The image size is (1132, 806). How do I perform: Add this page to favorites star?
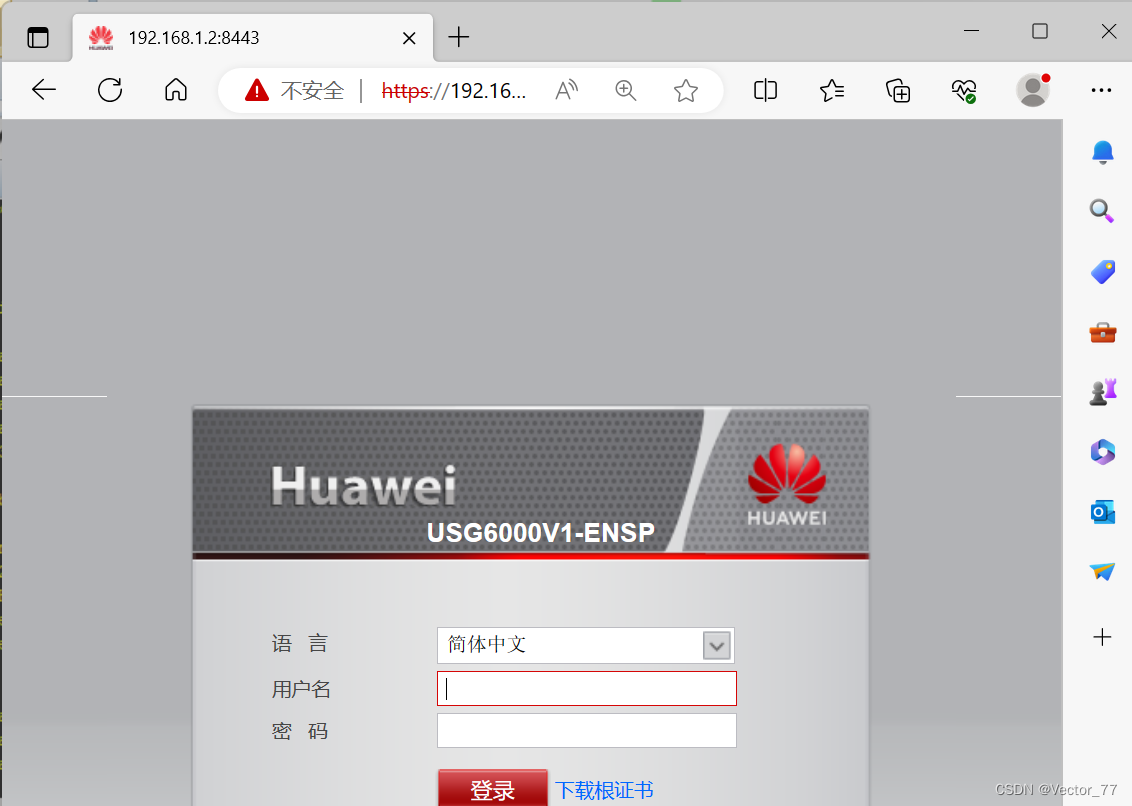[x=685, y=90]
